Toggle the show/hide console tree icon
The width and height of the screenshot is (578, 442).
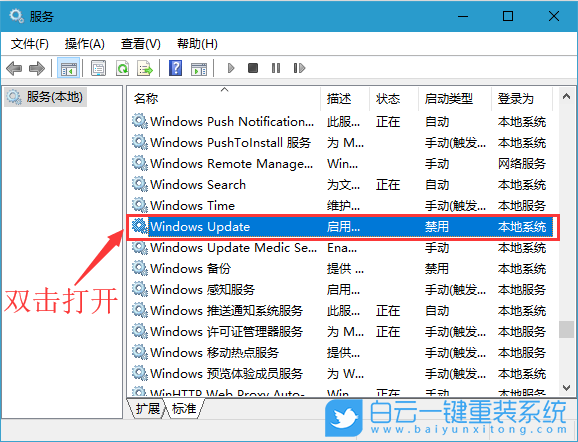[69, 68]
